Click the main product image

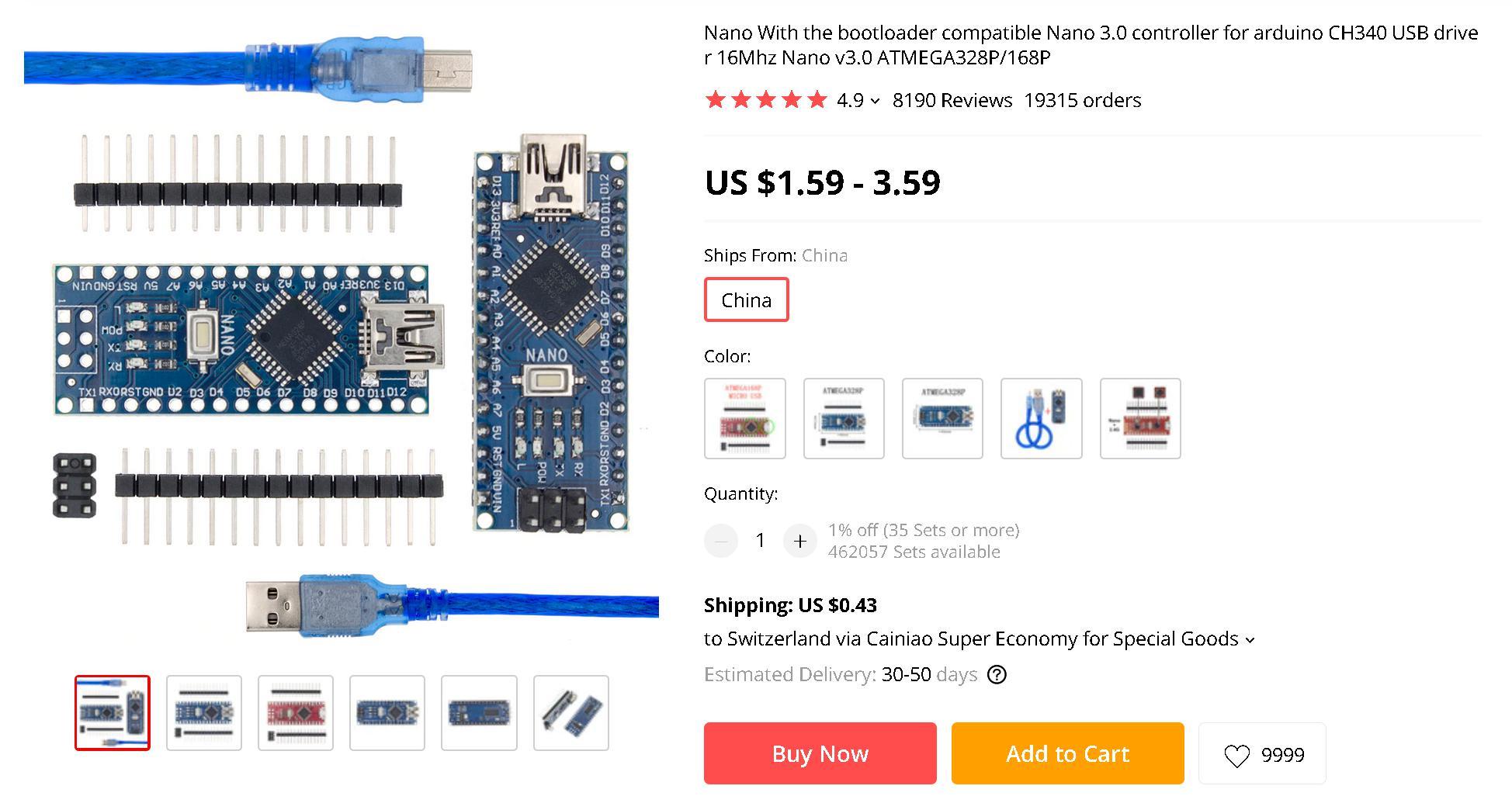[342, 334]
